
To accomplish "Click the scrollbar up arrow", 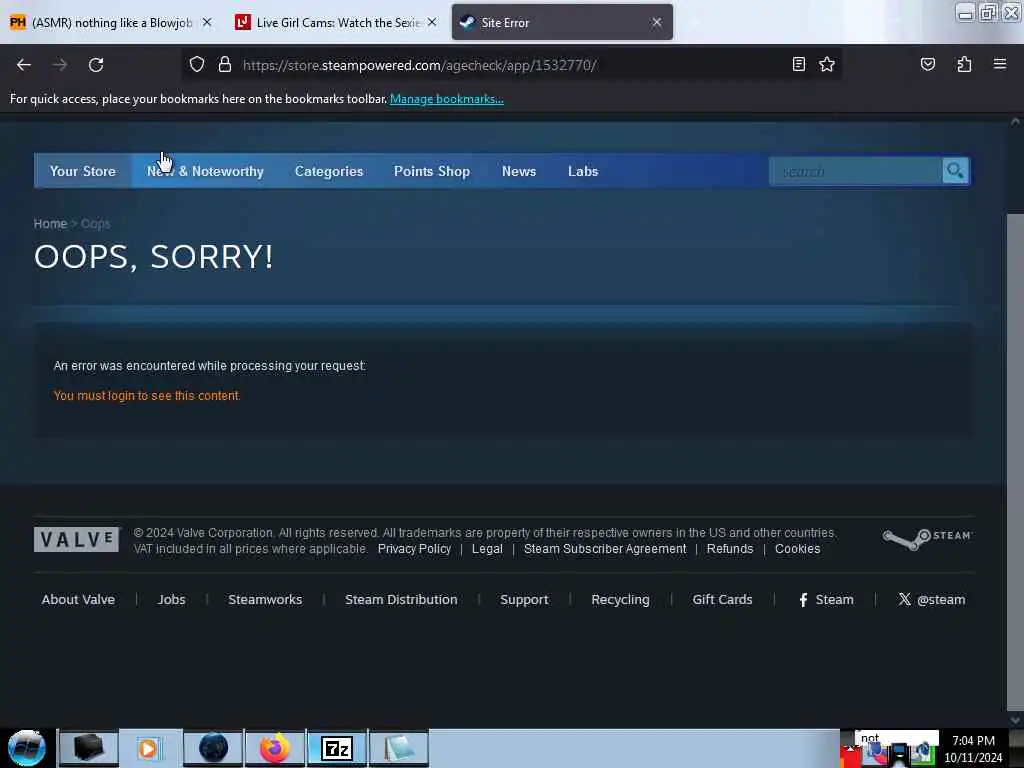I will pyautogui.click(x=1015, y=121).
